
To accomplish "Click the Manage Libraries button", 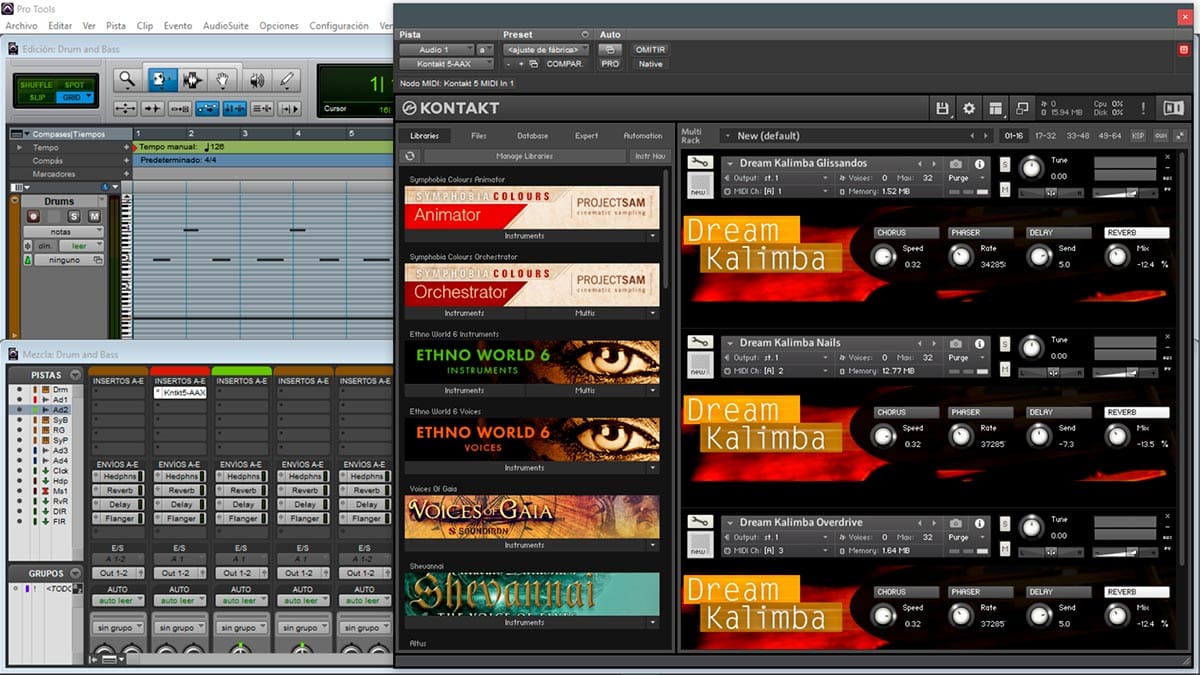I will [x=524, y=156].
